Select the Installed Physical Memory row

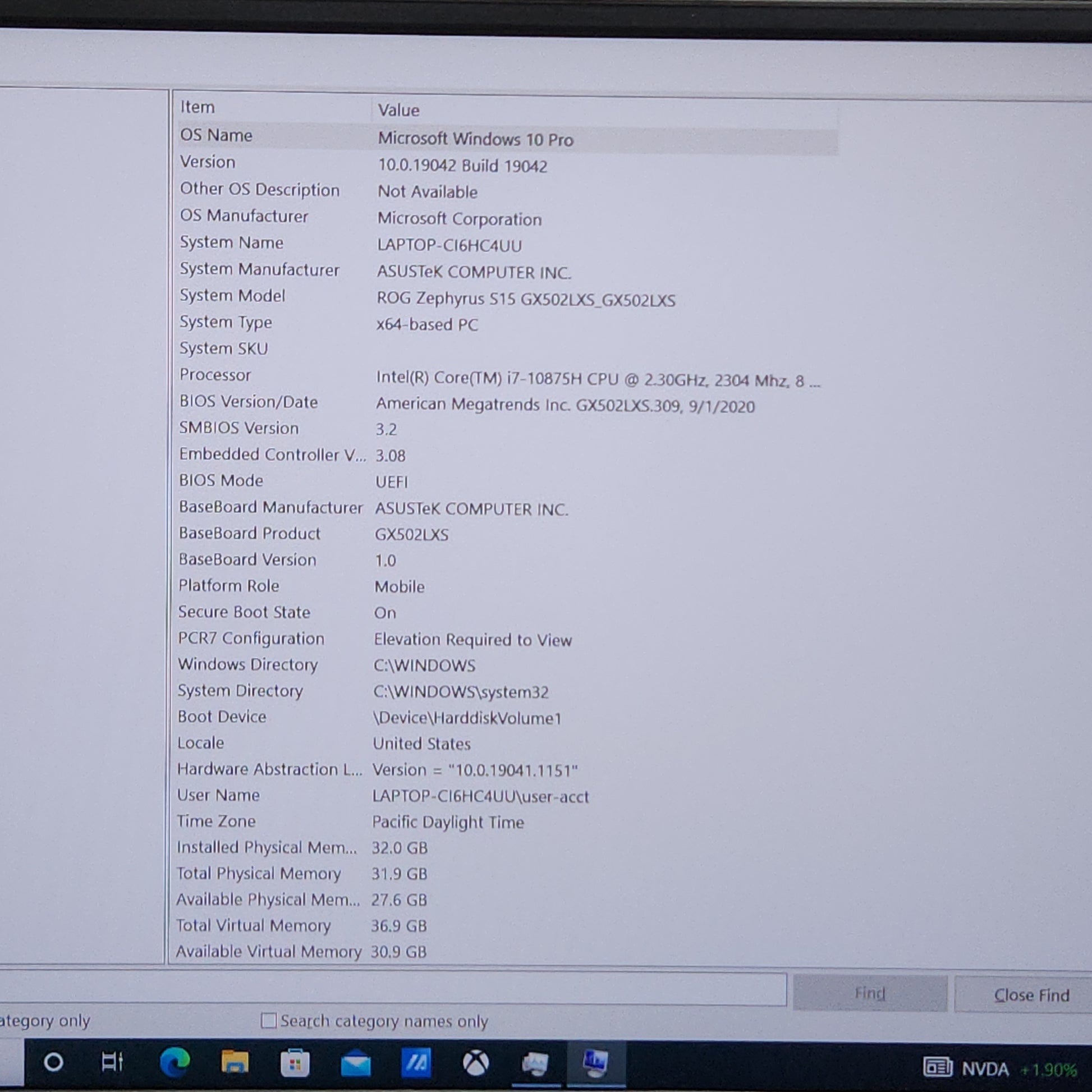pos(266,847)
